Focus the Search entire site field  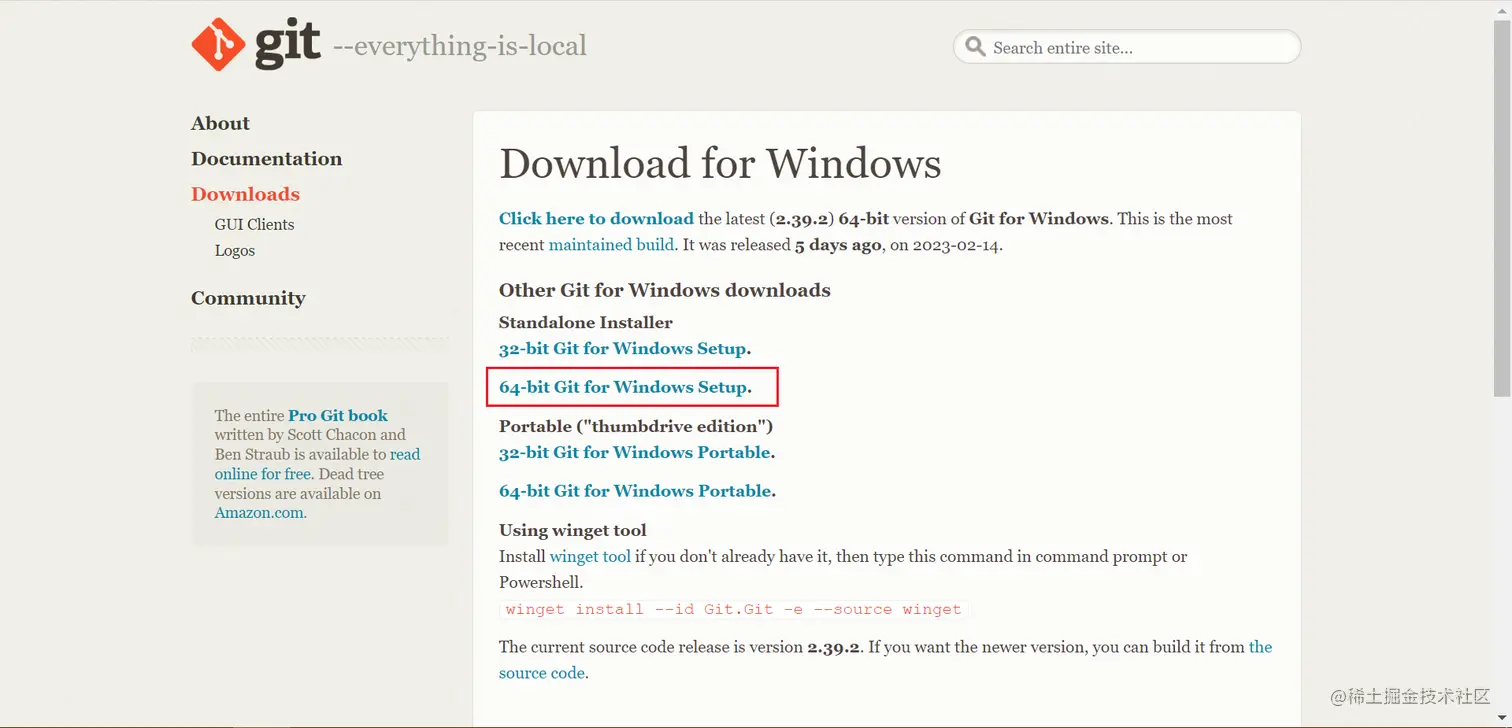(x=1127, y=47)
